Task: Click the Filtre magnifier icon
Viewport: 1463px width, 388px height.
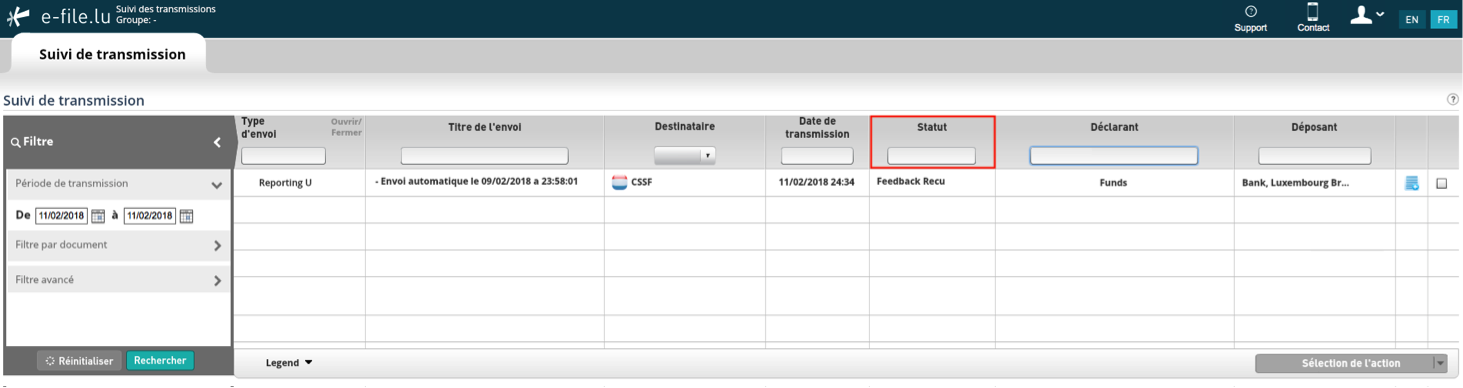Action: point(15,143)
